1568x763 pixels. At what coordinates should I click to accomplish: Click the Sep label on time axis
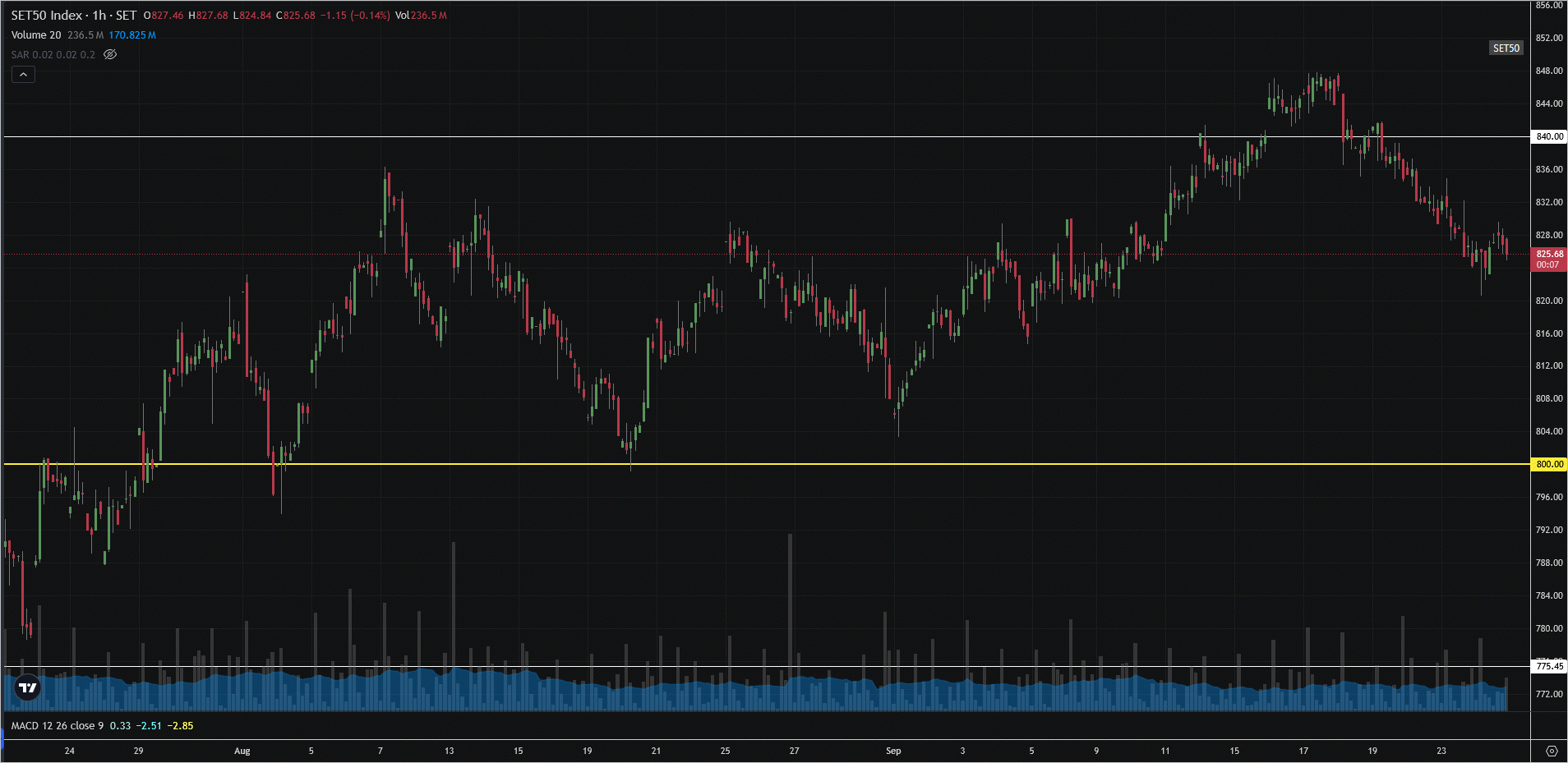tap(893, 751)
